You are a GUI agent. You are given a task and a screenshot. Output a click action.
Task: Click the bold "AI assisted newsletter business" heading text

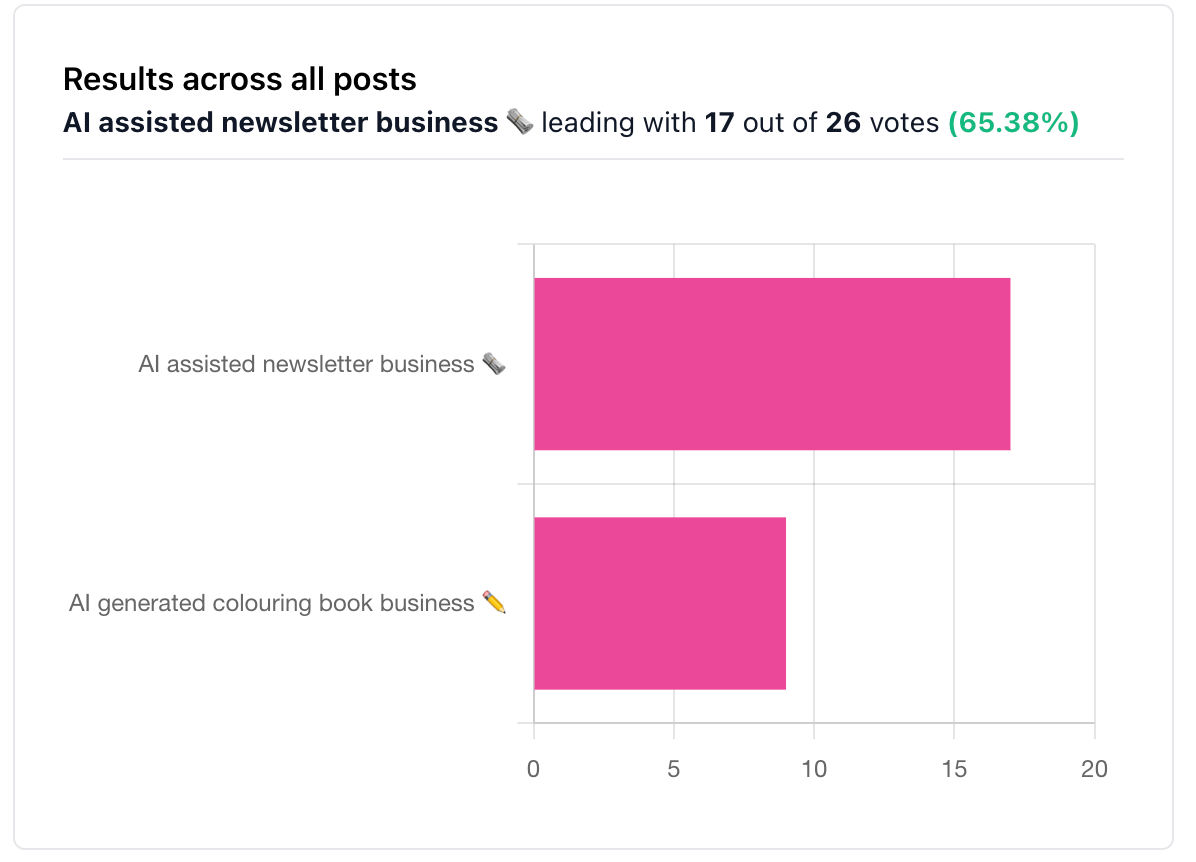280,123
